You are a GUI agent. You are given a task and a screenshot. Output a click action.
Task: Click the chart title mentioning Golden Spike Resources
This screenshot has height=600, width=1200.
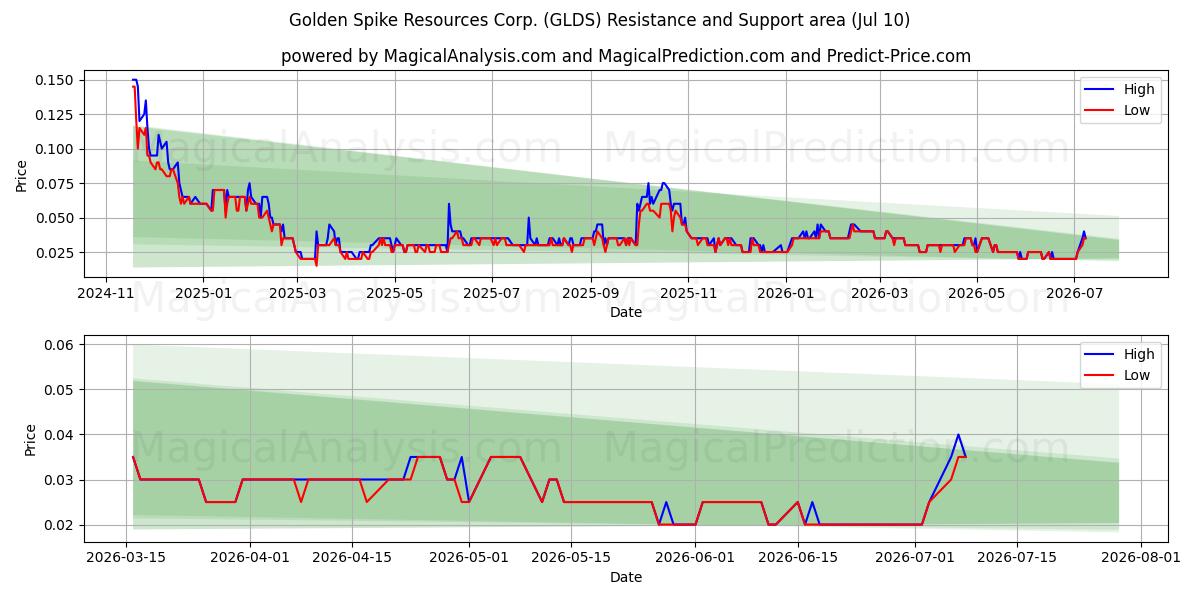599,20
